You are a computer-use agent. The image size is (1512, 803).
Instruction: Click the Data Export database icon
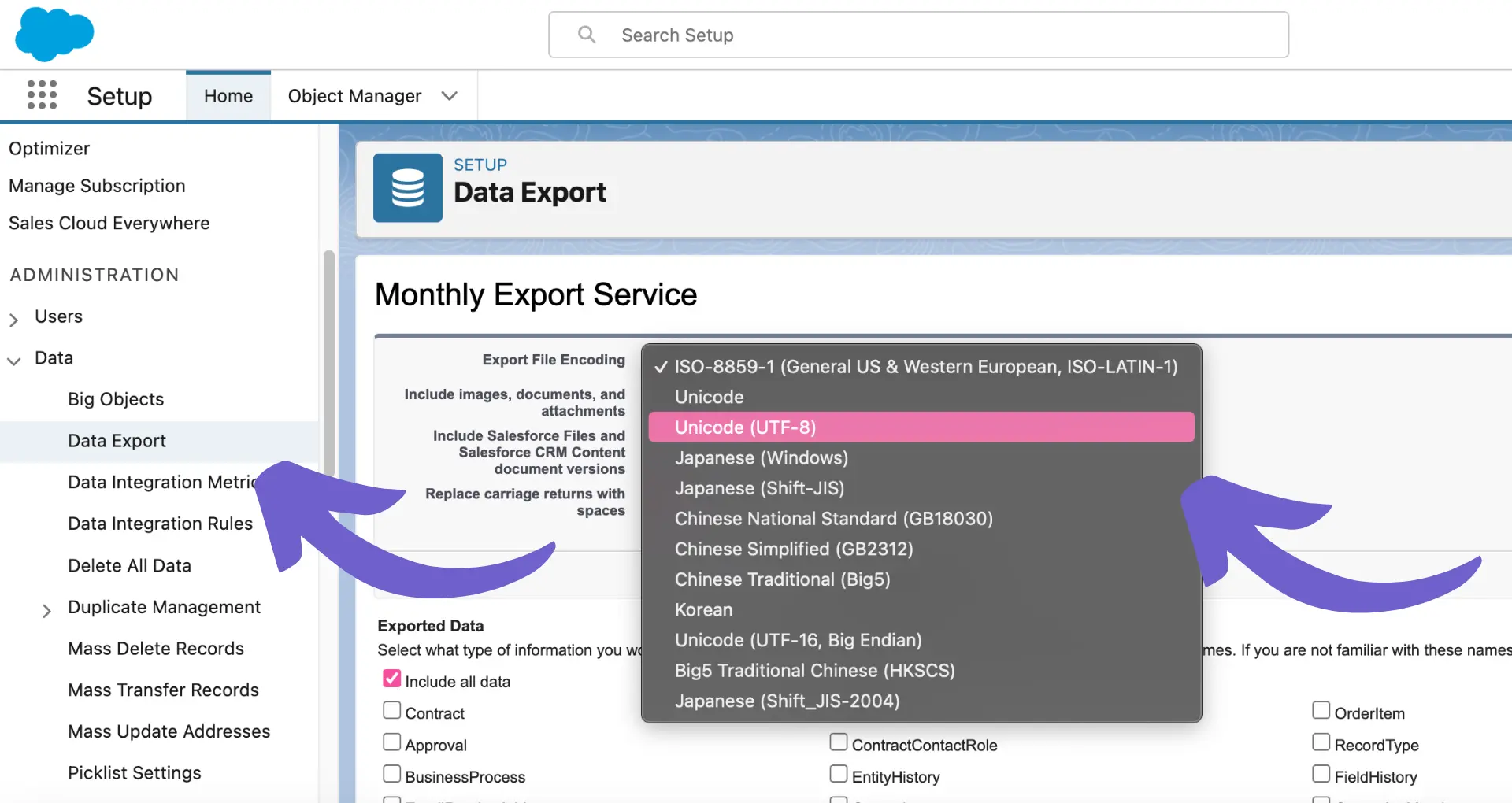coord(407,187)
